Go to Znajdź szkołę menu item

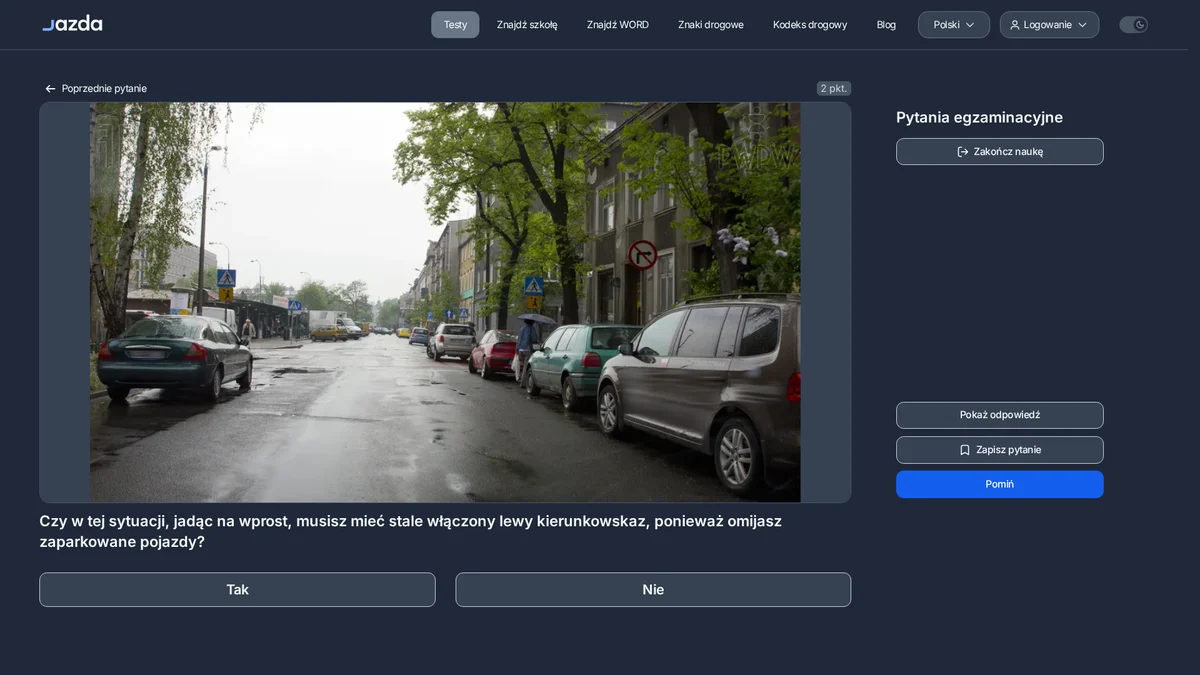(x=527, y=25)
